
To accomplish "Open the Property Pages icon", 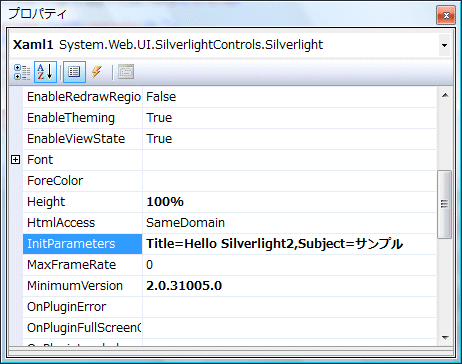I will click(x=126, y=72).
